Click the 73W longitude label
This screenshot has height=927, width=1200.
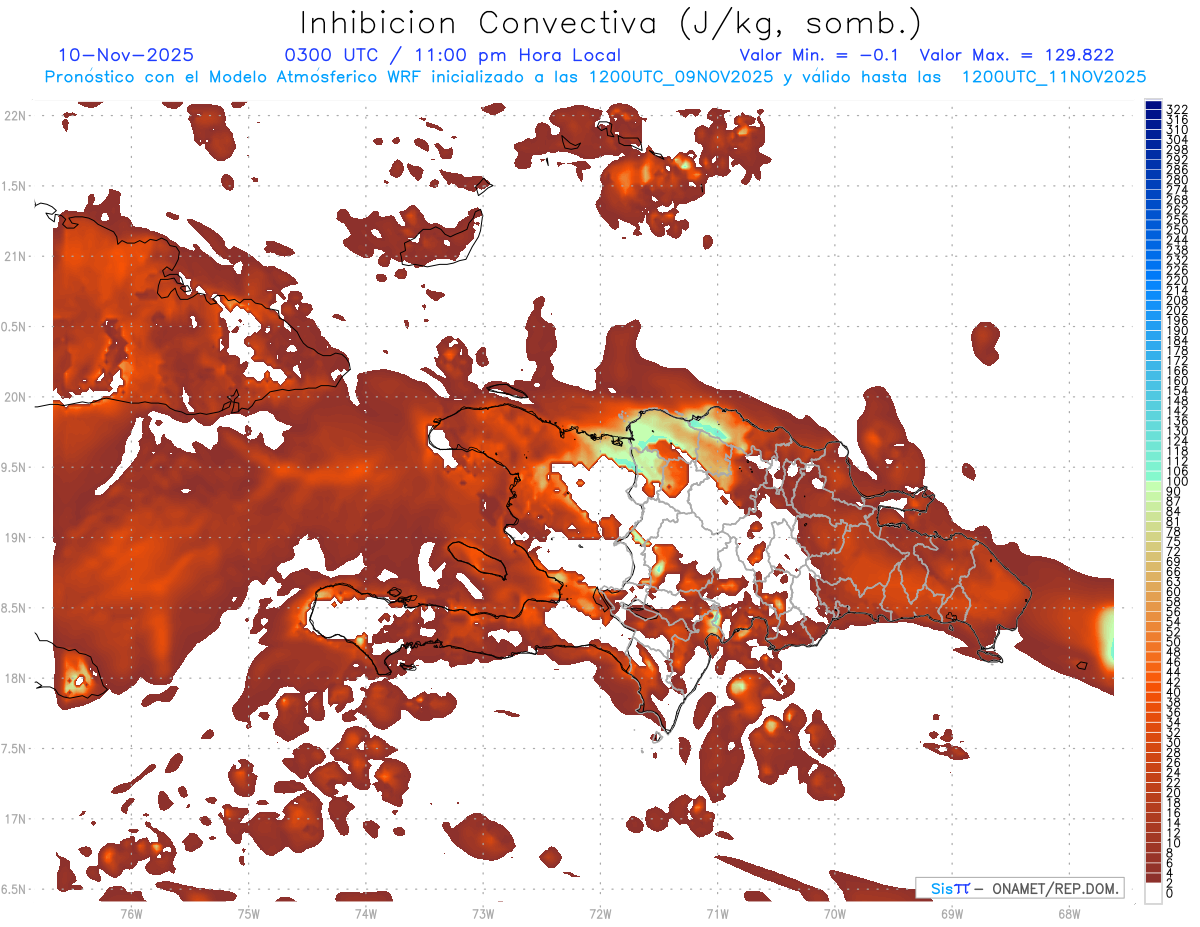(483, 913)
